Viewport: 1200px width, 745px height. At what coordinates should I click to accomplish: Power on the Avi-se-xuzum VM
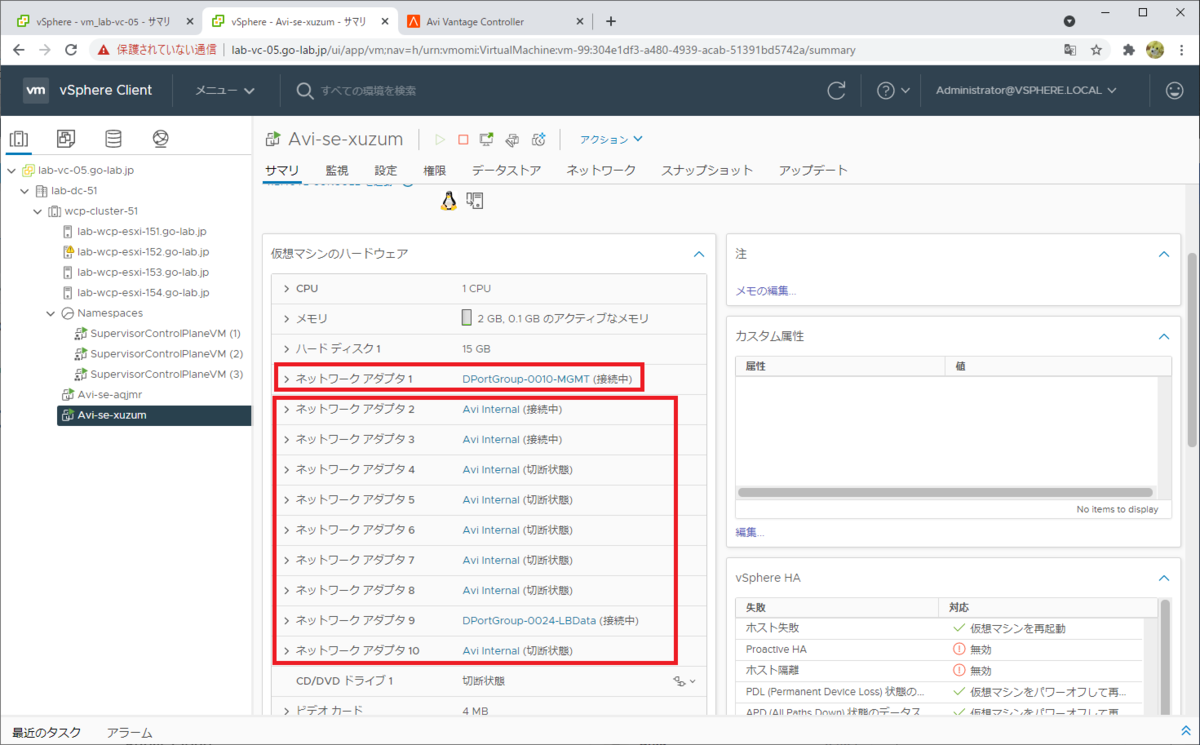pyautogui.click(x=439, y=140)
